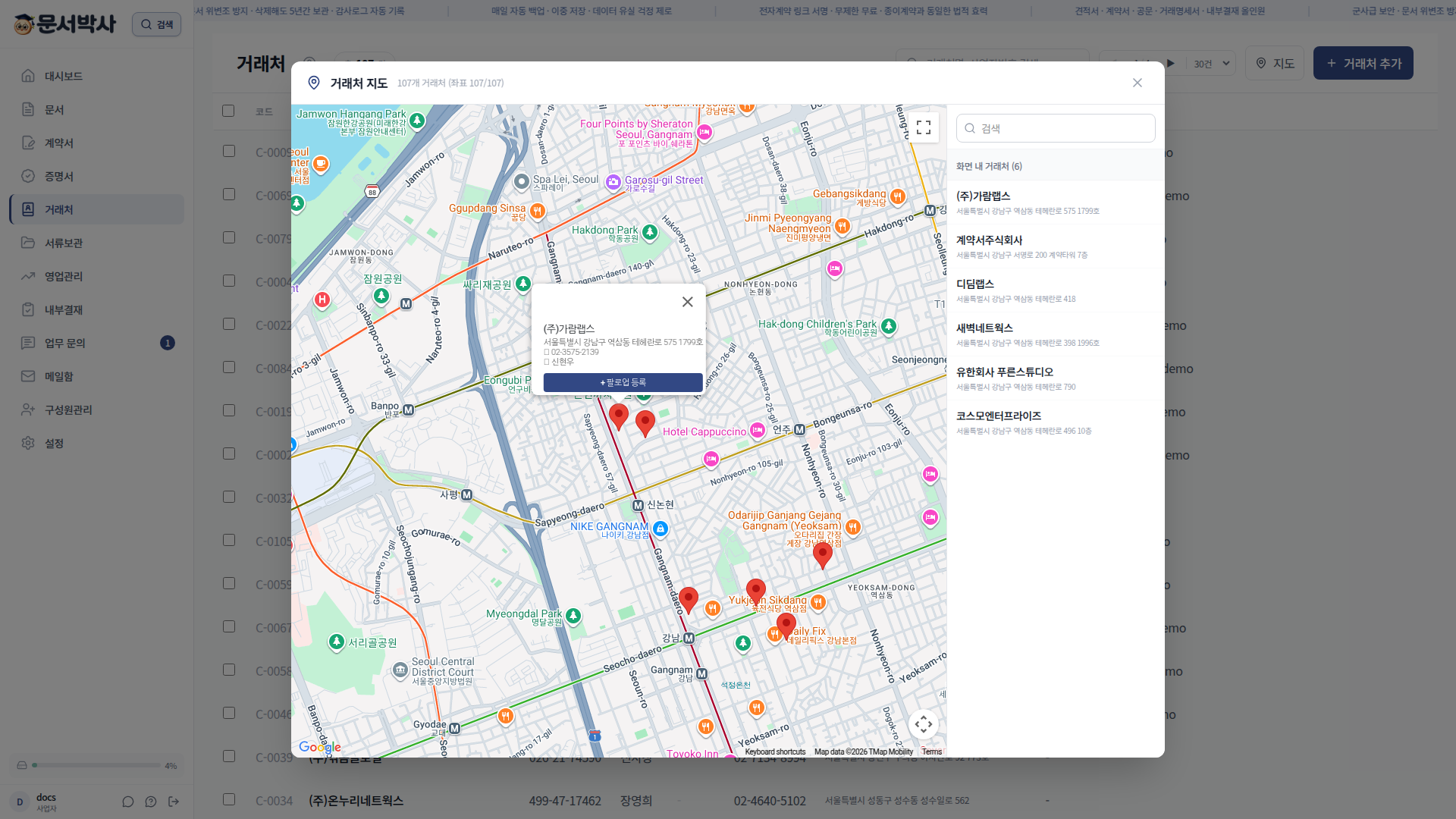Click the red marker at Daily Fix
Screen dimensions: 1456x819
[x=786, y=626]
